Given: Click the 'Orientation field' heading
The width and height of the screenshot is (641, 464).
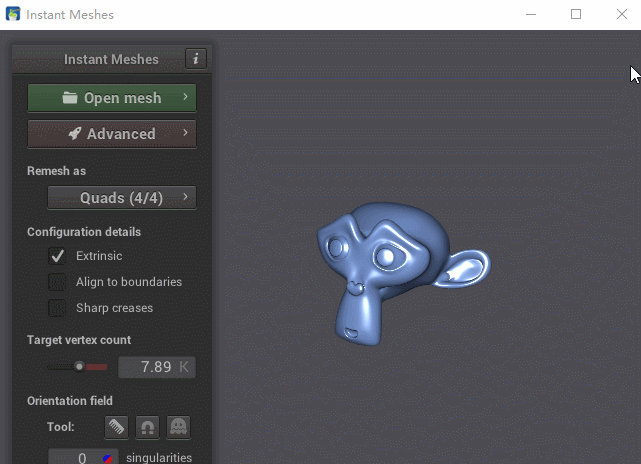Looking at the screenshot, I should point(69,401).
